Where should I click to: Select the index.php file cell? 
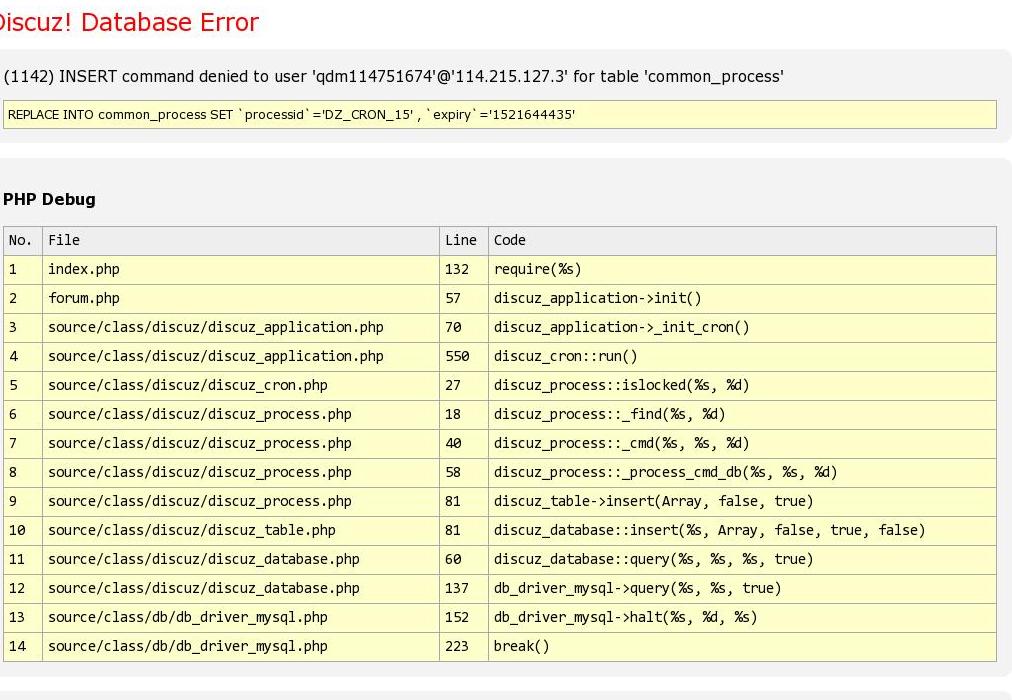tap(241, 270)
